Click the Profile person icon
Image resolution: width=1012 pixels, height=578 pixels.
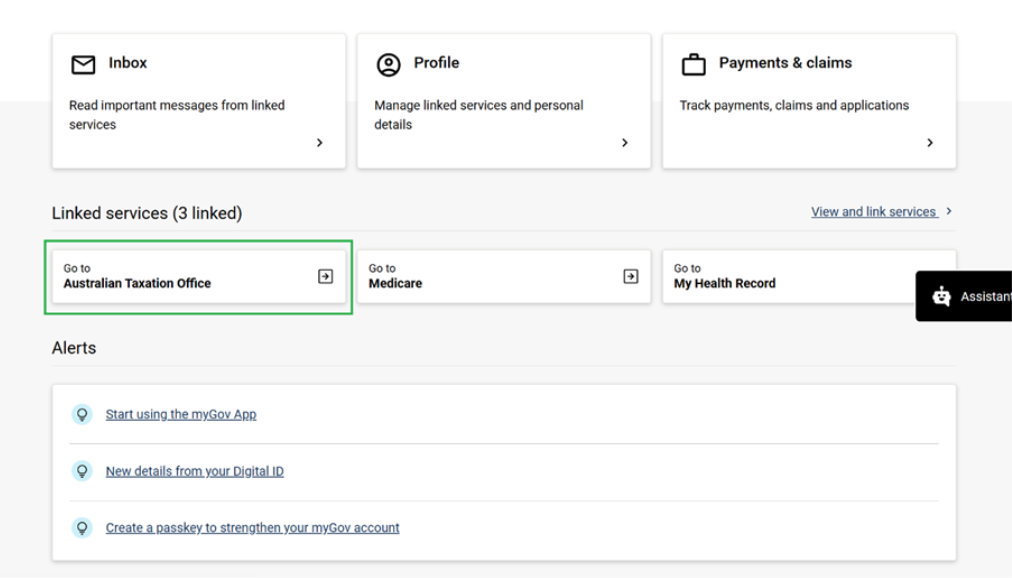click(389, 65)
